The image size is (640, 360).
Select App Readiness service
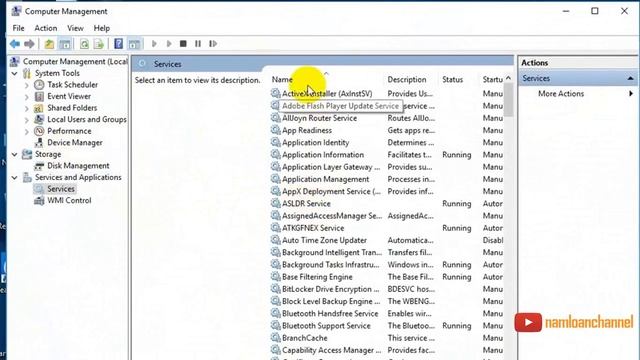307,130
